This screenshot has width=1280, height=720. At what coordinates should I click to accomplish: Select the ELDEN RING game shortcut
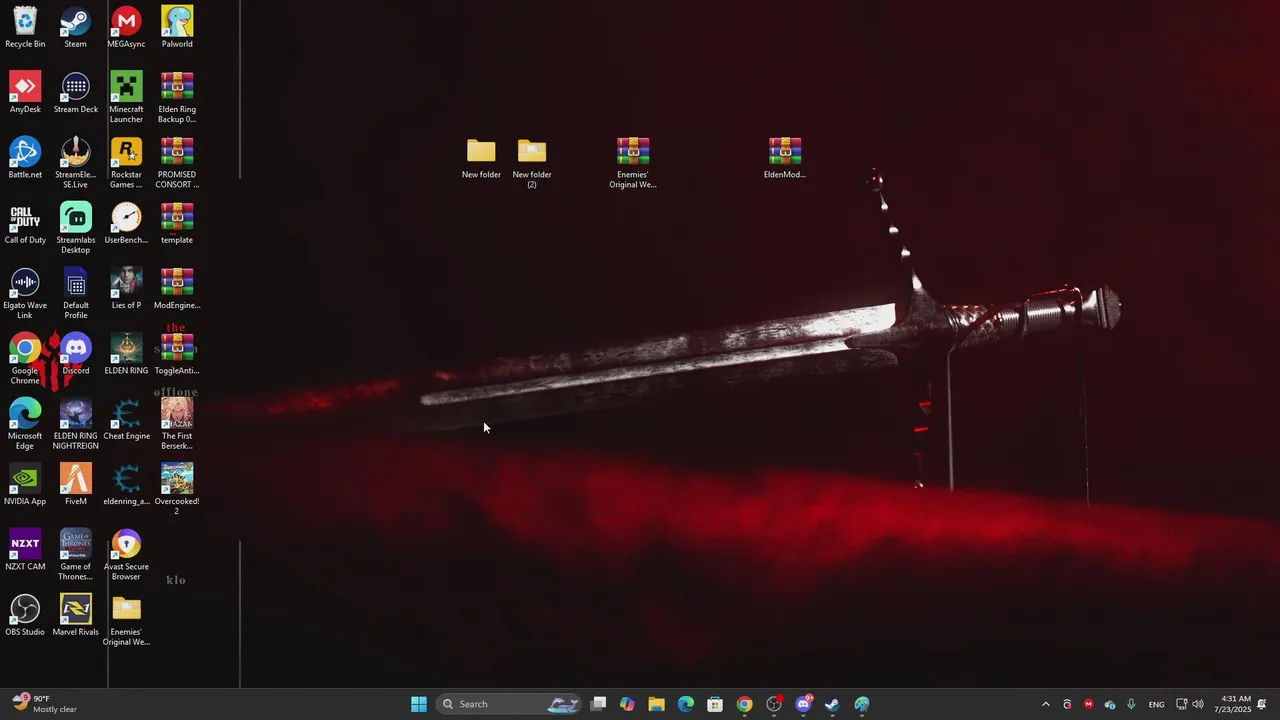(x=126, y=354)
